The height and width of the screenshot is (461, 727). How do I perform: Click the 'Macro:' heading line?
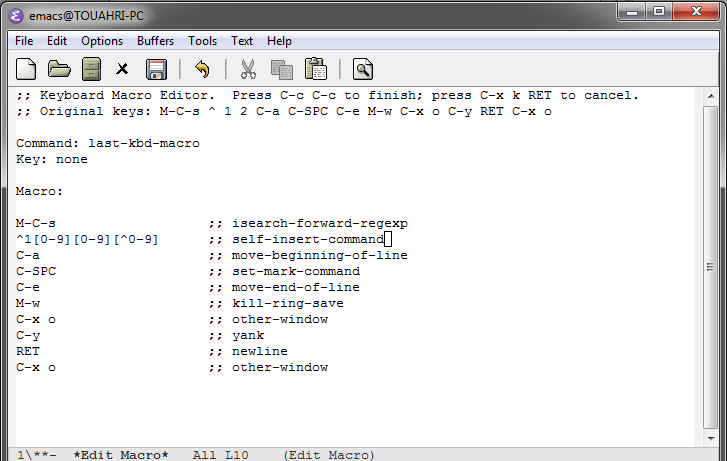[x=39, y=192]
